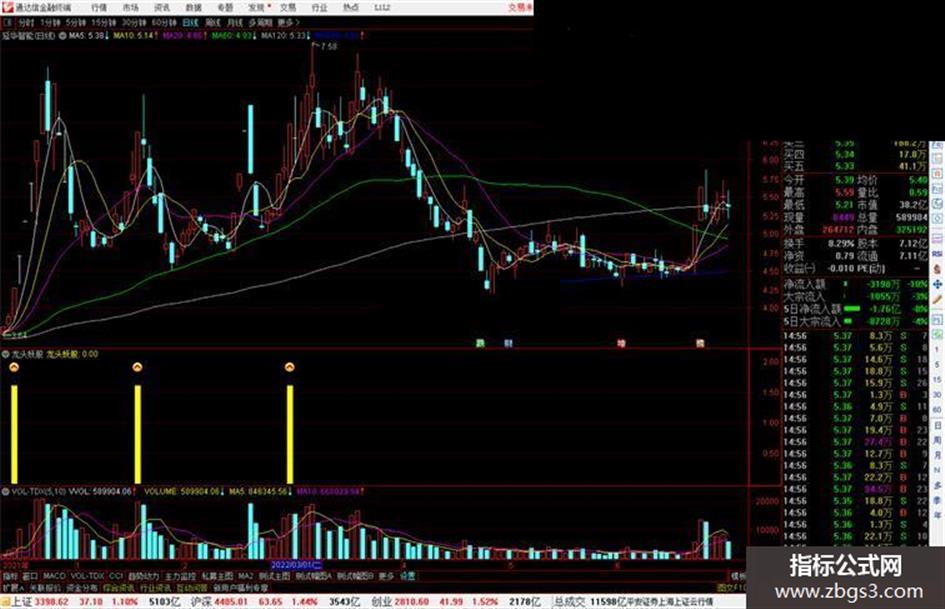Click the RSI sidebar icon
The height and width of the screenshot is (609, 945).
(937, 254)
